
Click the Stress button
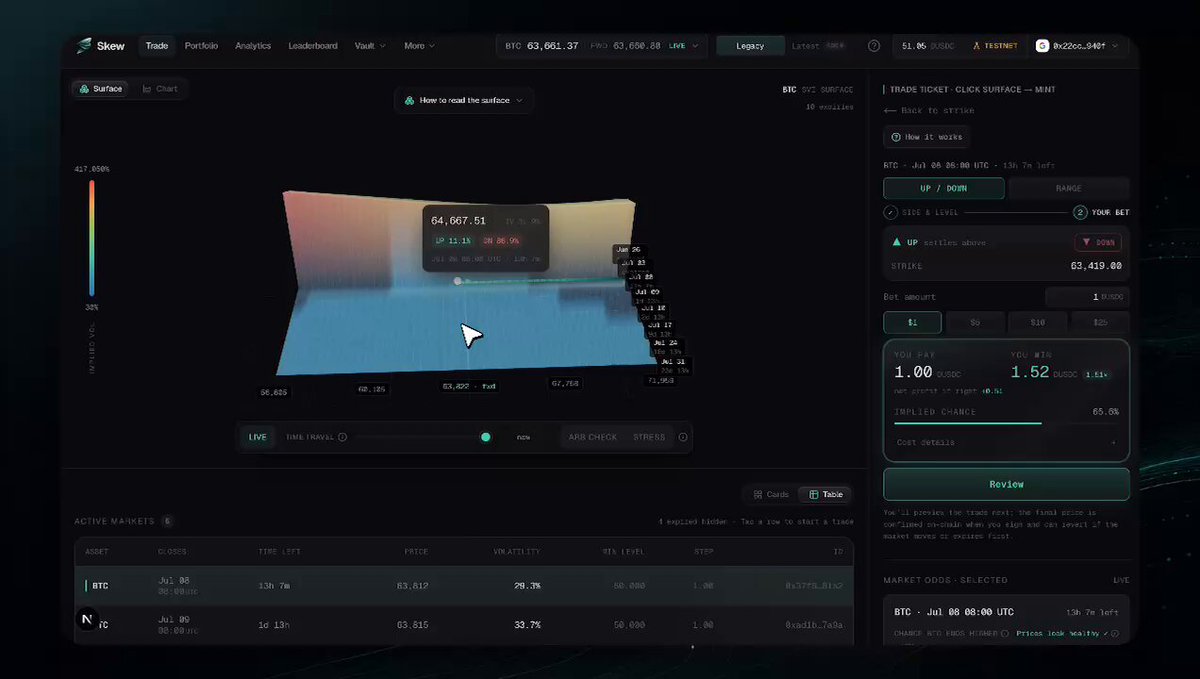click(x=649, y=437)
